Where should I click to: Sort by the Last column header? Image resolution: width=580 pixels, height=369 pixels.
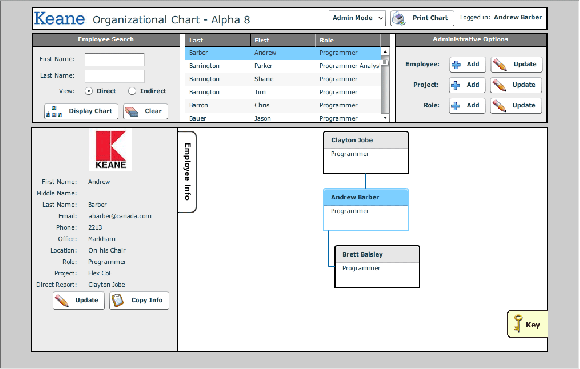(218, 40)
